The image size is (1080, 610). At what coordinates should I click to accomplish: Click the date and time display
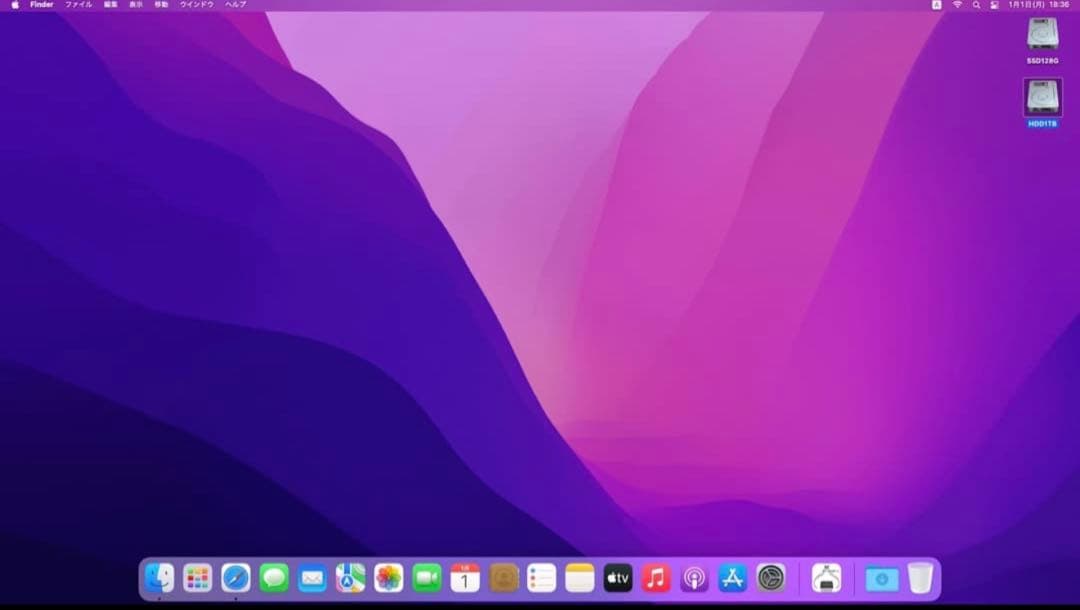1038,5
